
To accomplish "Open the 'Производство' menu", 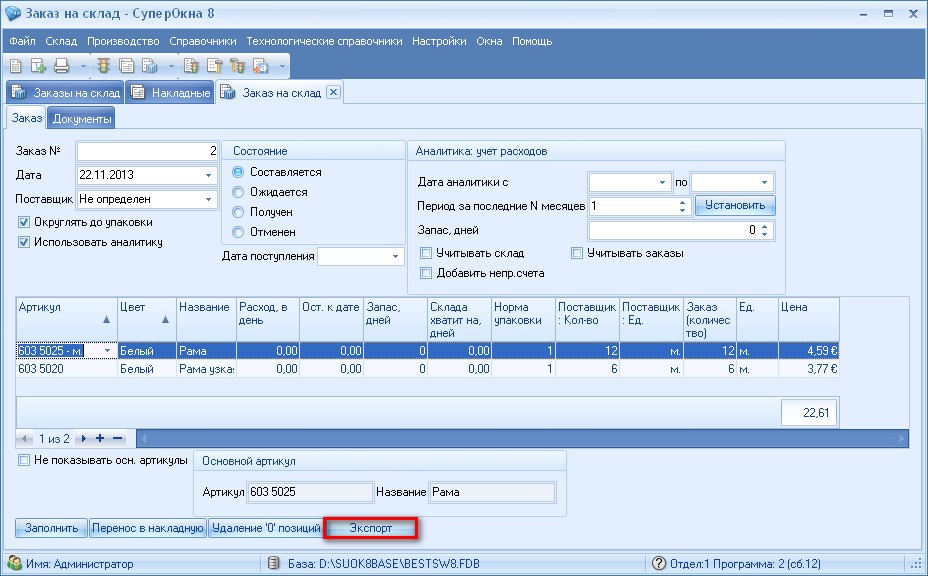I will [123, 41].
